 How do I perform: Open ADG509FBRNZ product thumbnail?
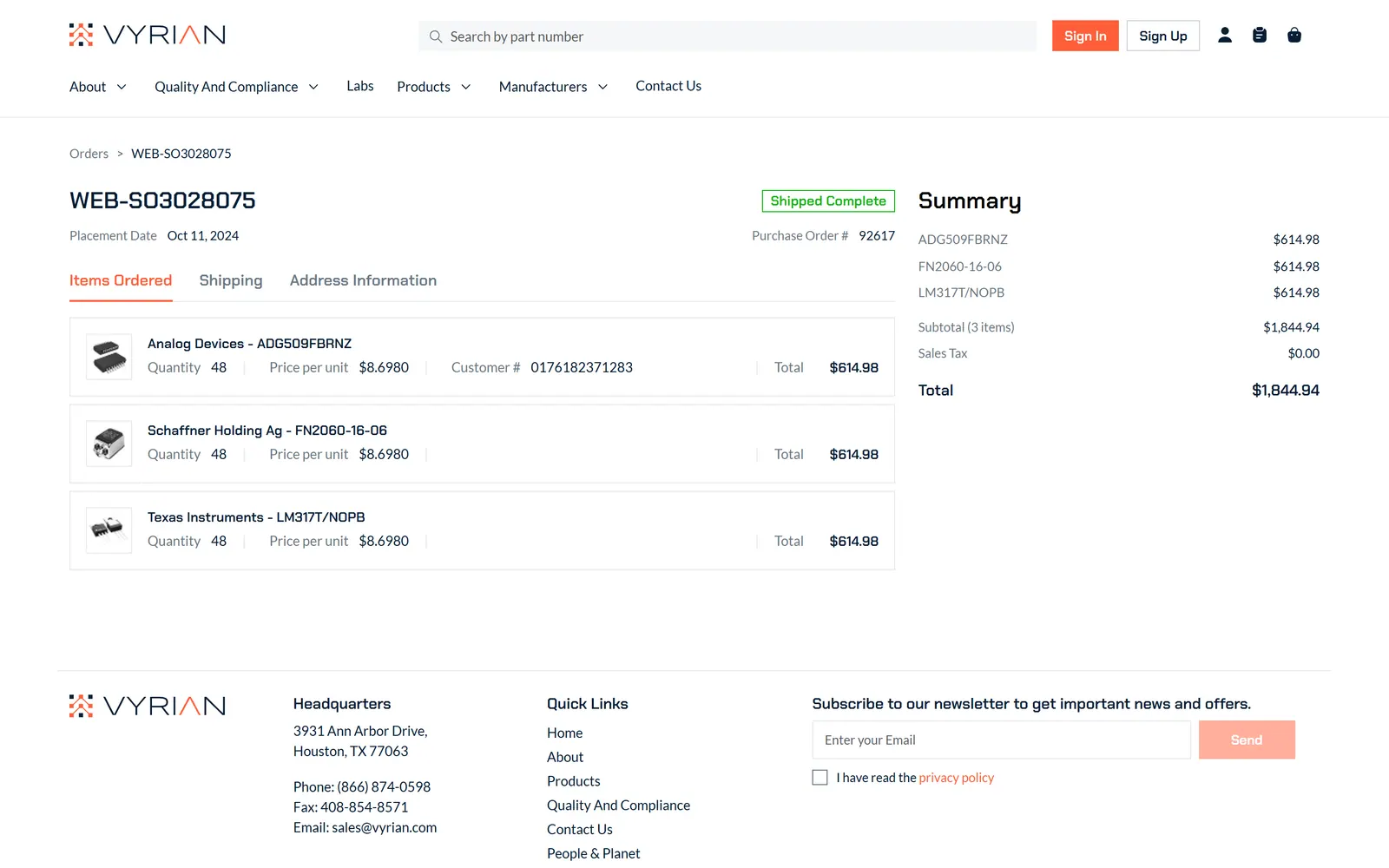point(109,357)
